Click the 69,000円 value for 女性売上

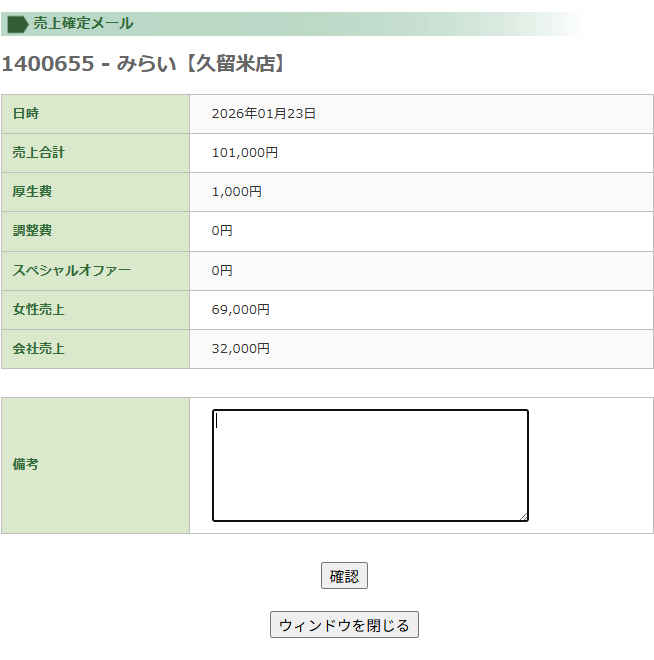click(x=241, y=310)
